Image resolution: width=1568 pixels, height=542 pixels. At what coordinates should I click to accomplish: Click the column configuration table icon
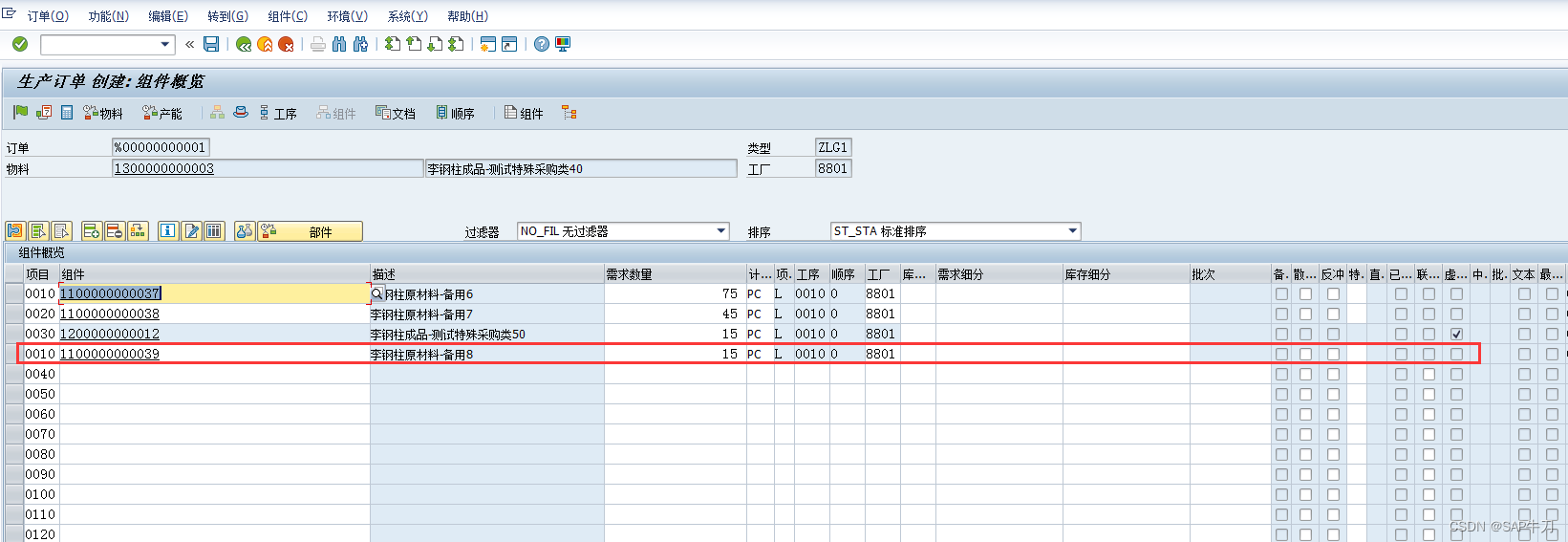214,230
